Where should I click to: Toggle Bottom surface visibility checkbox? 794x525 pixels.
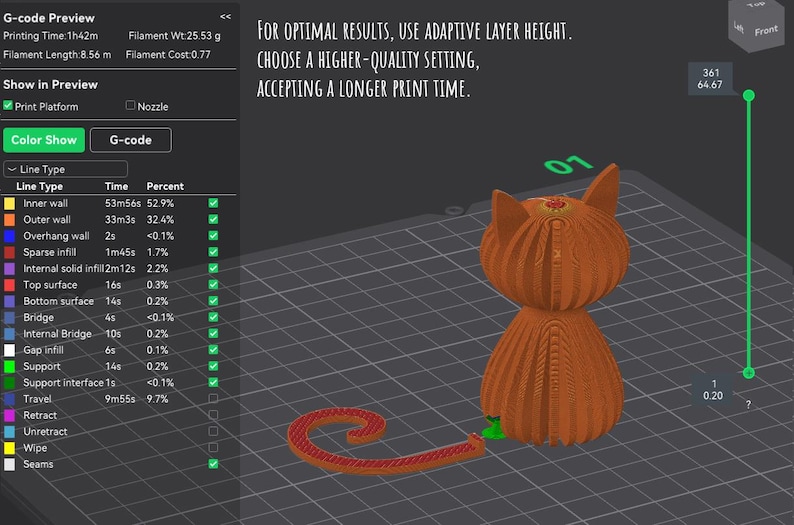[213, 301]
